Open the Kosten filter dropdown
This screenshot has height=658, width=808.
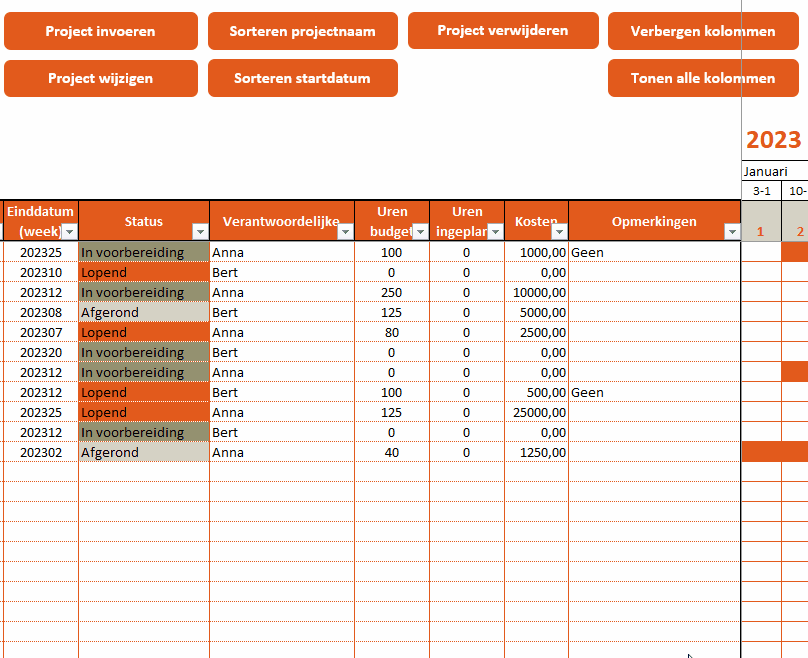558,233
